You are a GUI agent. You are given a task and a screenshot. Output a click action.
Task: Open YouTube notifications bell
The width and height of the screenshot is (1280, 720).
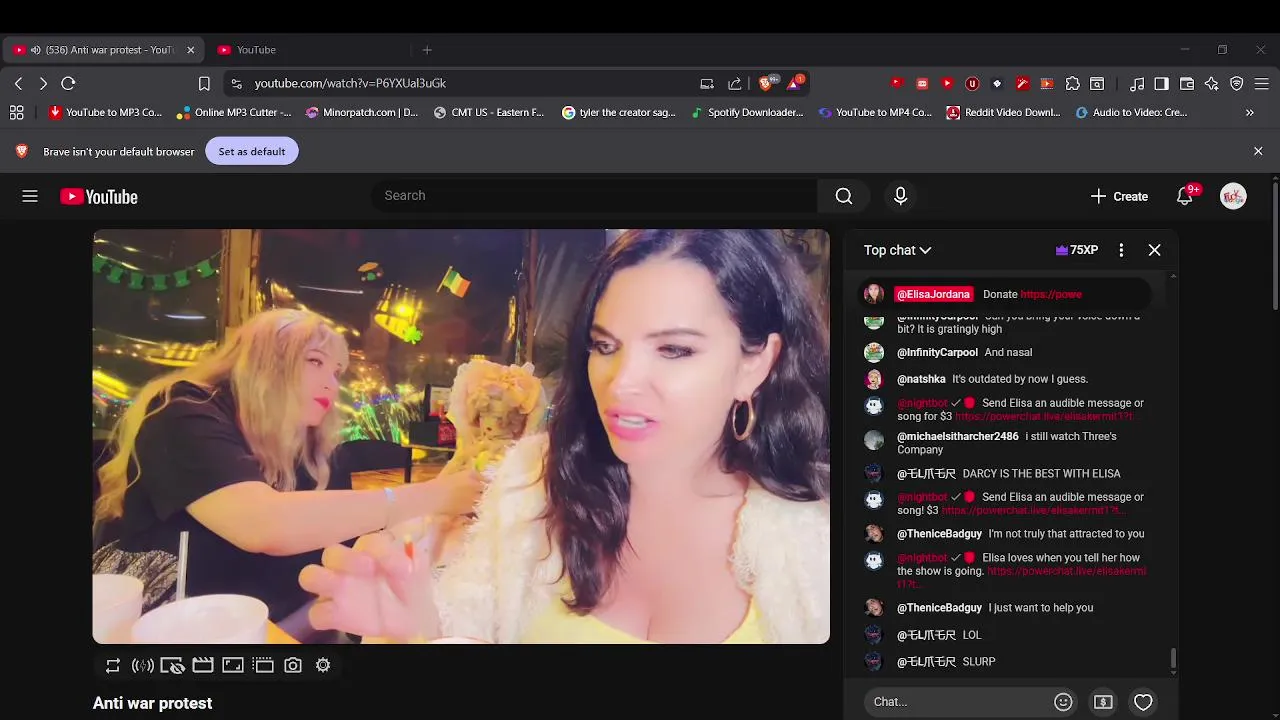(1184, 196)
